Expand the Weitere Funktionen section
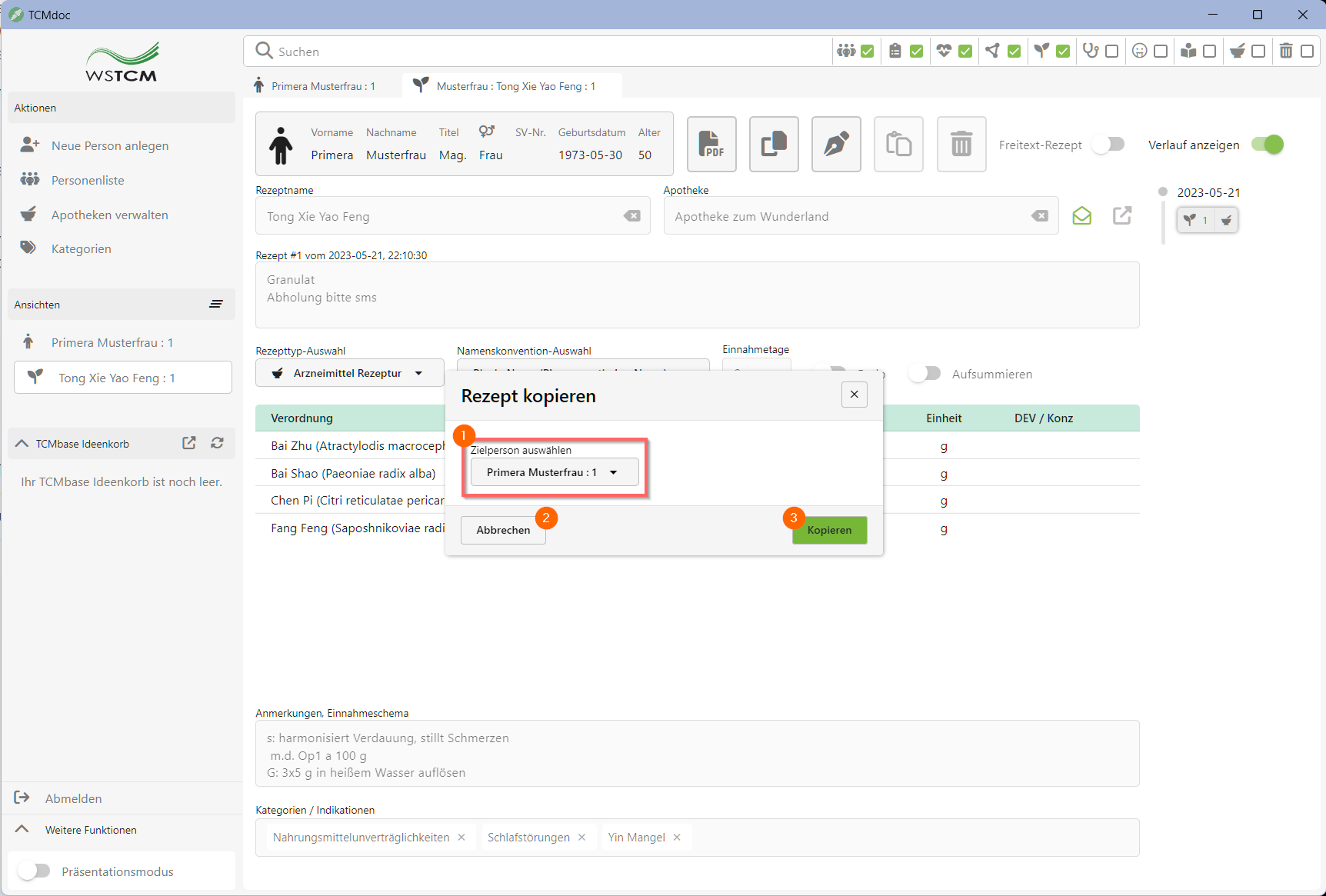This screenshot has width=1326, height=896. tap(90, 830)
